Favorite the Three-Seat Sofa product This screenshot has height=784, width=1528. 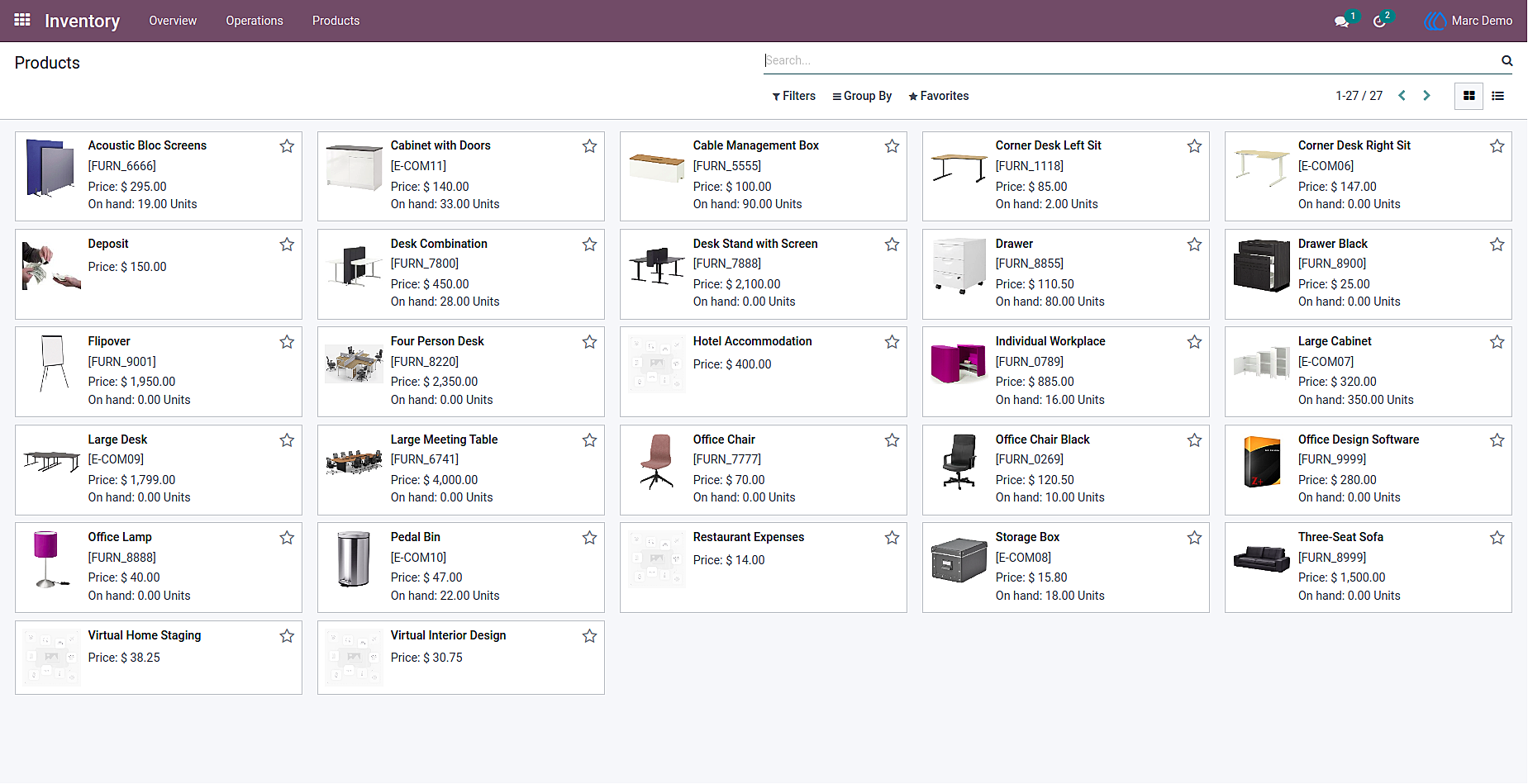pyautogui.click(x=1497, y=538)
